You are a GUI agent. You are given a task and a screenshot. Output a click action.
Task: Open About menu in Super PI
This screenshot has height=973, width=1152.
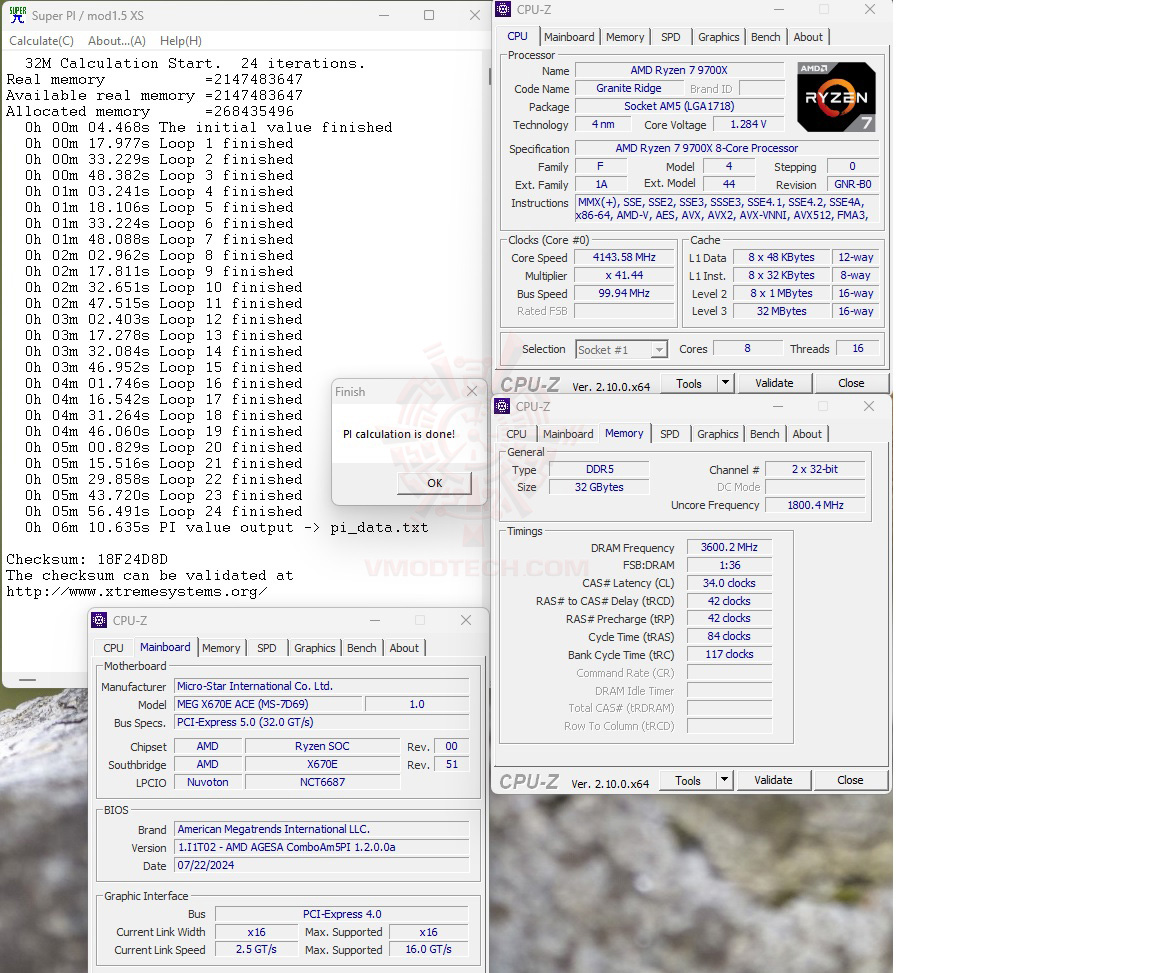(x=117, y=41)
